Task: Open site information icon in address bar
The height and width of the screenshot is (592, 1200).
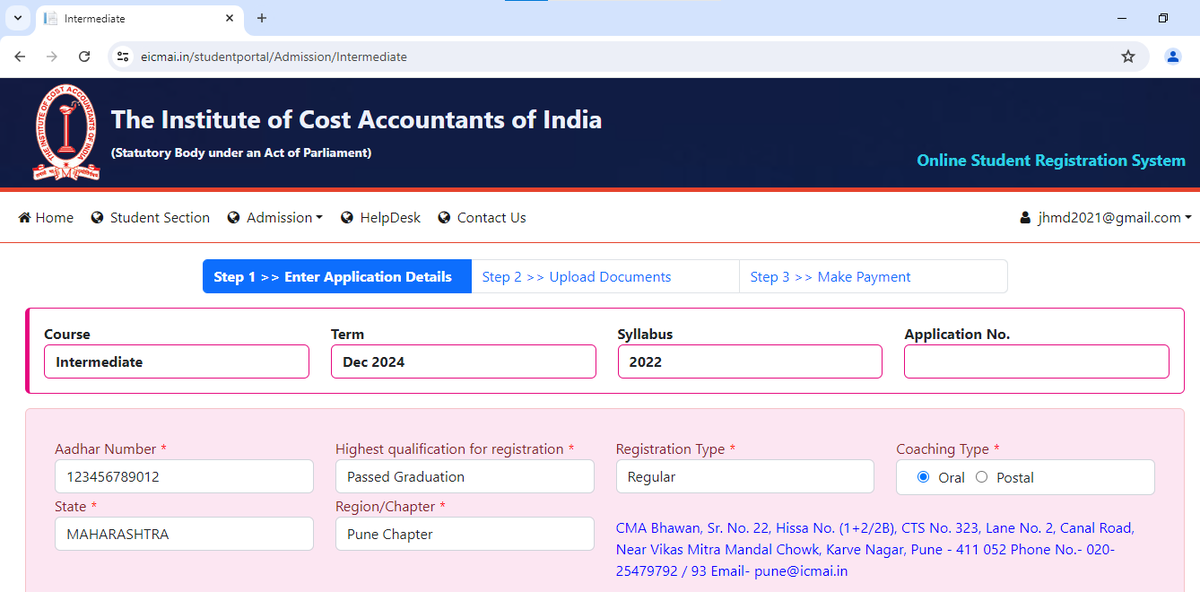Action: point(124,57)
